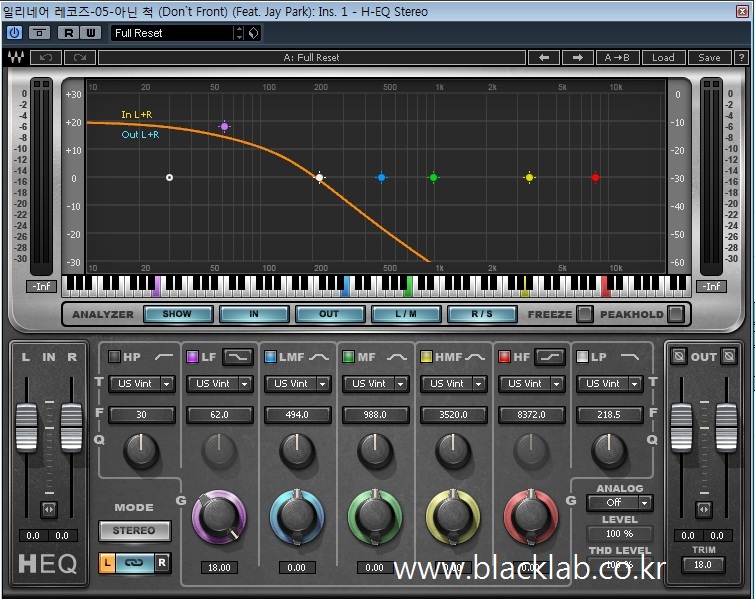Viewport: 756px width, 599px height.
Task: Toggle the left OUT phase invert icon
Action: 679,356
